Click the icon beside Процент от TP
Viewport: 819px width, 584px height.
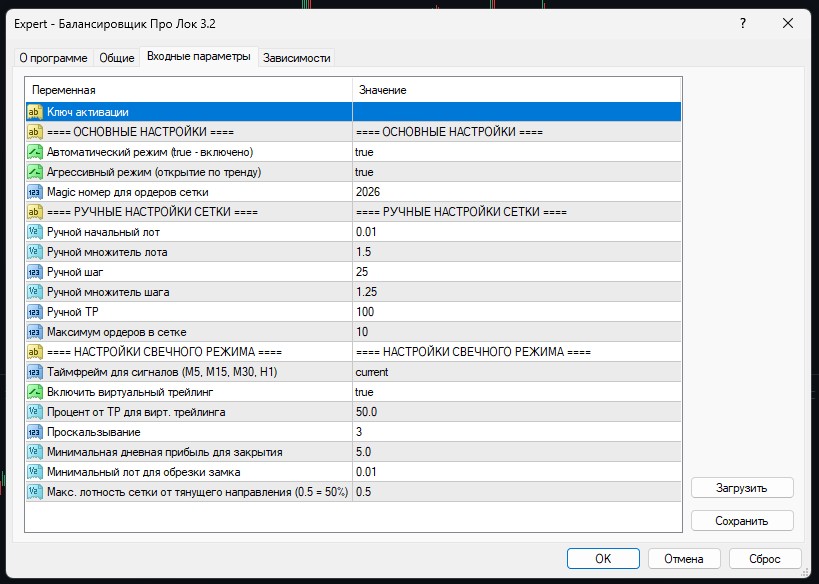pyautogui.click(x=34, y=412)
